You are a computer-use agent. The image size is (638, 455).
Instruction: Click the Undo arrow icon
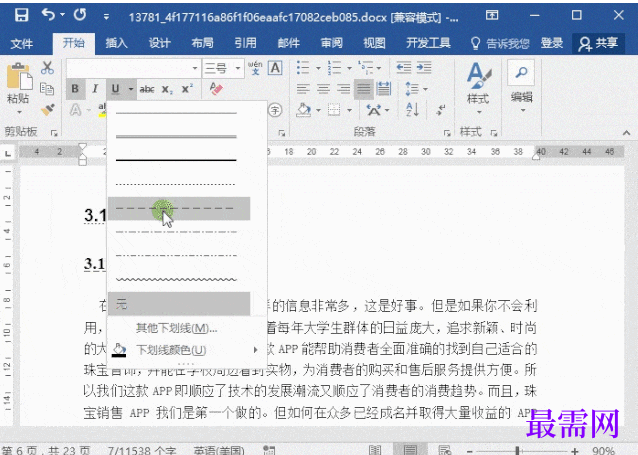click(49, 16)
